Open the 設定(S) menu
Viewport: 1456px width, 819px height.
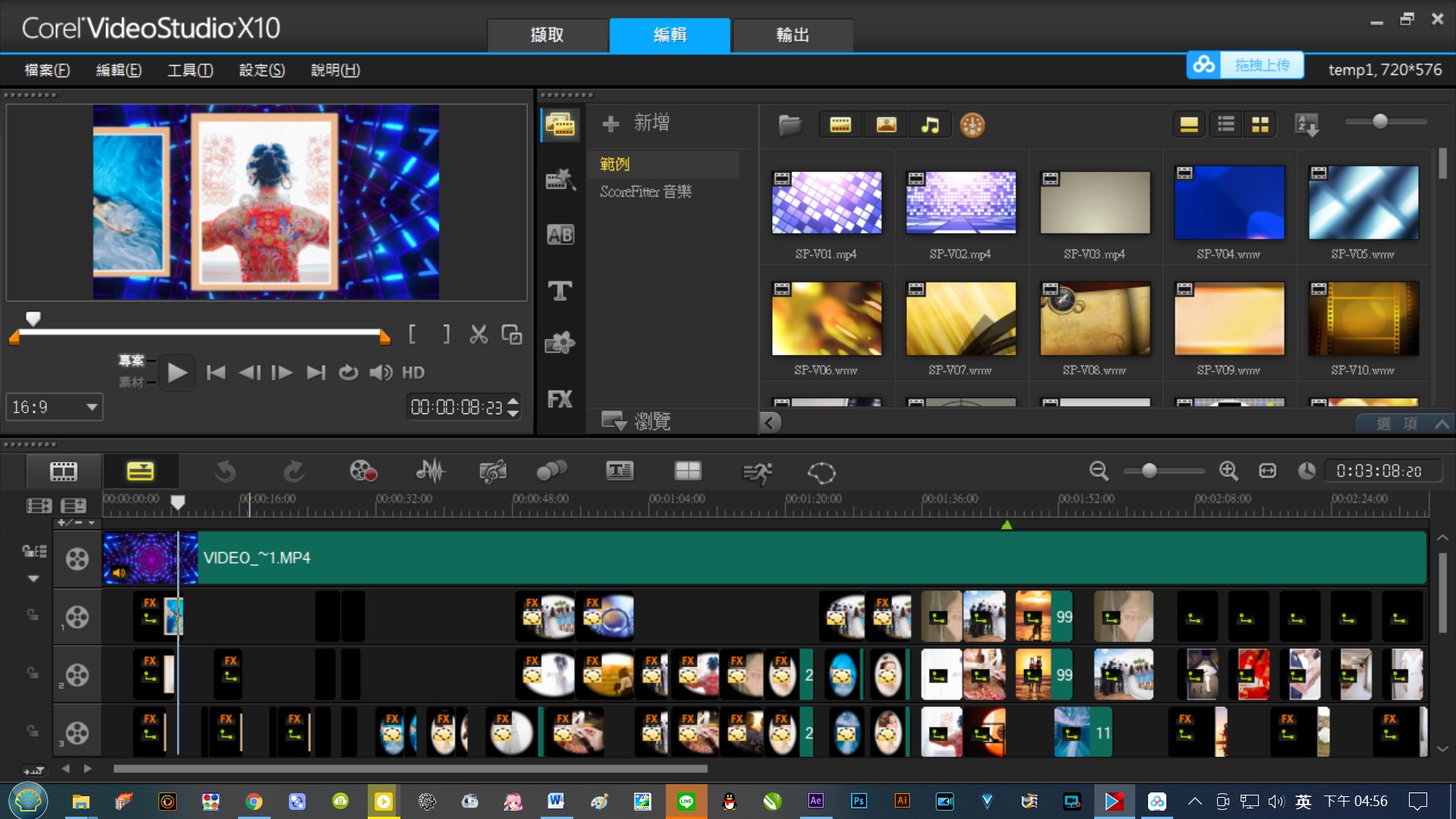pyautogui.click(x=262, y=70)
